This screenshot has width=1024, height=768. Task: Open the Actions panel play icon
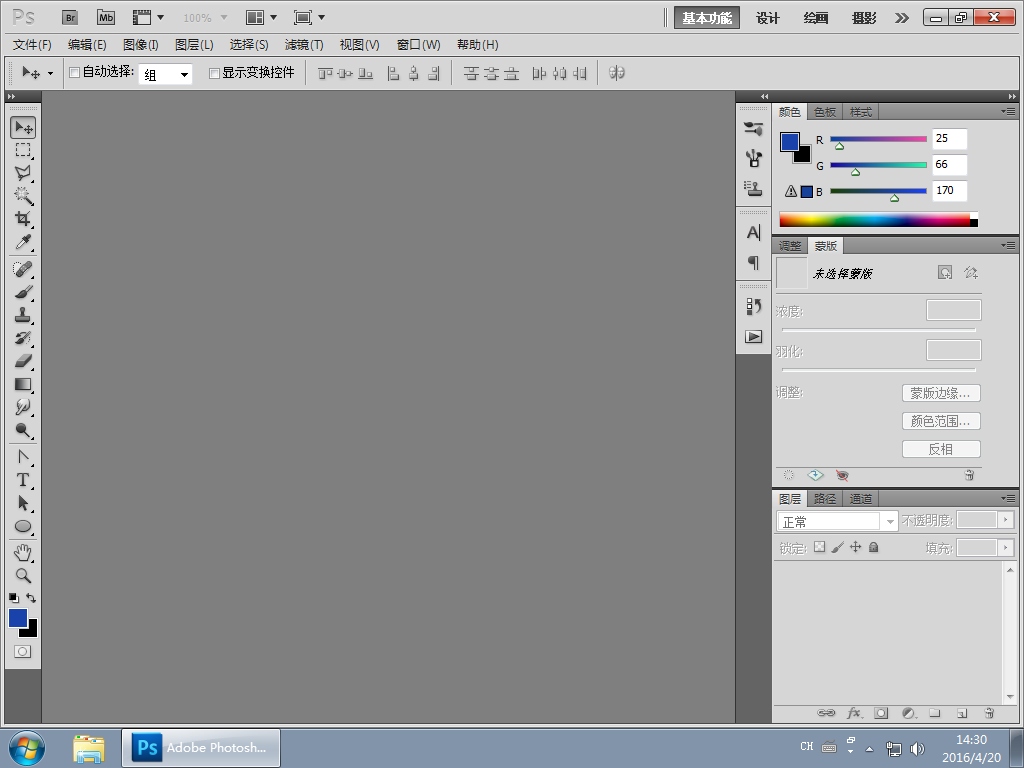click(x=754, y=337)
